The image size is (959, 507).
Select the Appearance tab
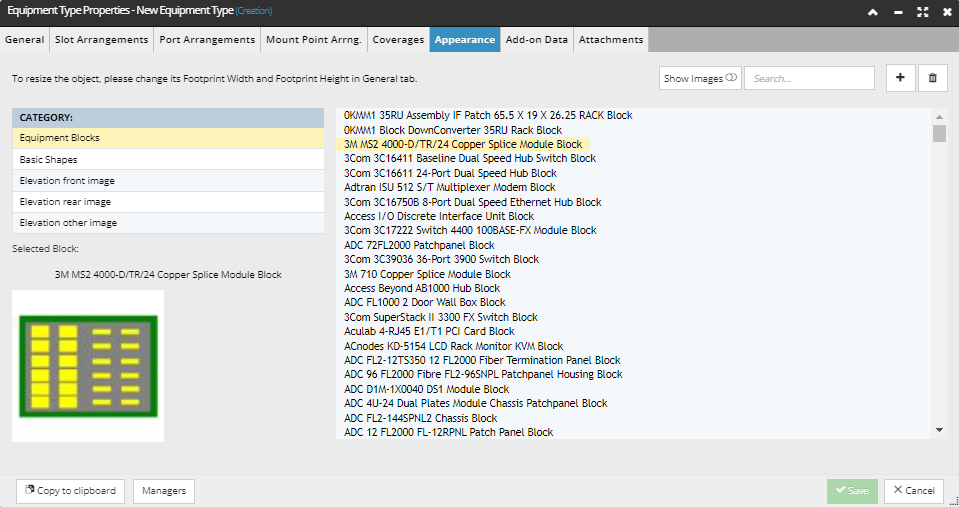[465, 39]
